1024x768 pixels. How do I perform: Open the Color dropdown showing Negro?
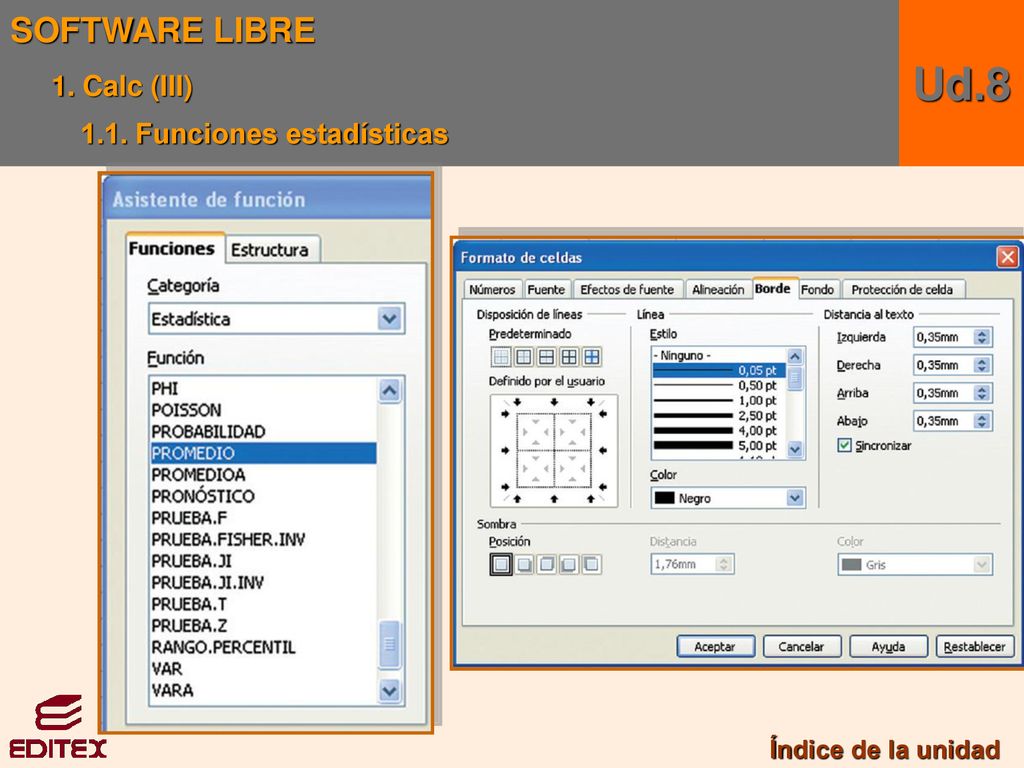click(728, 498)
